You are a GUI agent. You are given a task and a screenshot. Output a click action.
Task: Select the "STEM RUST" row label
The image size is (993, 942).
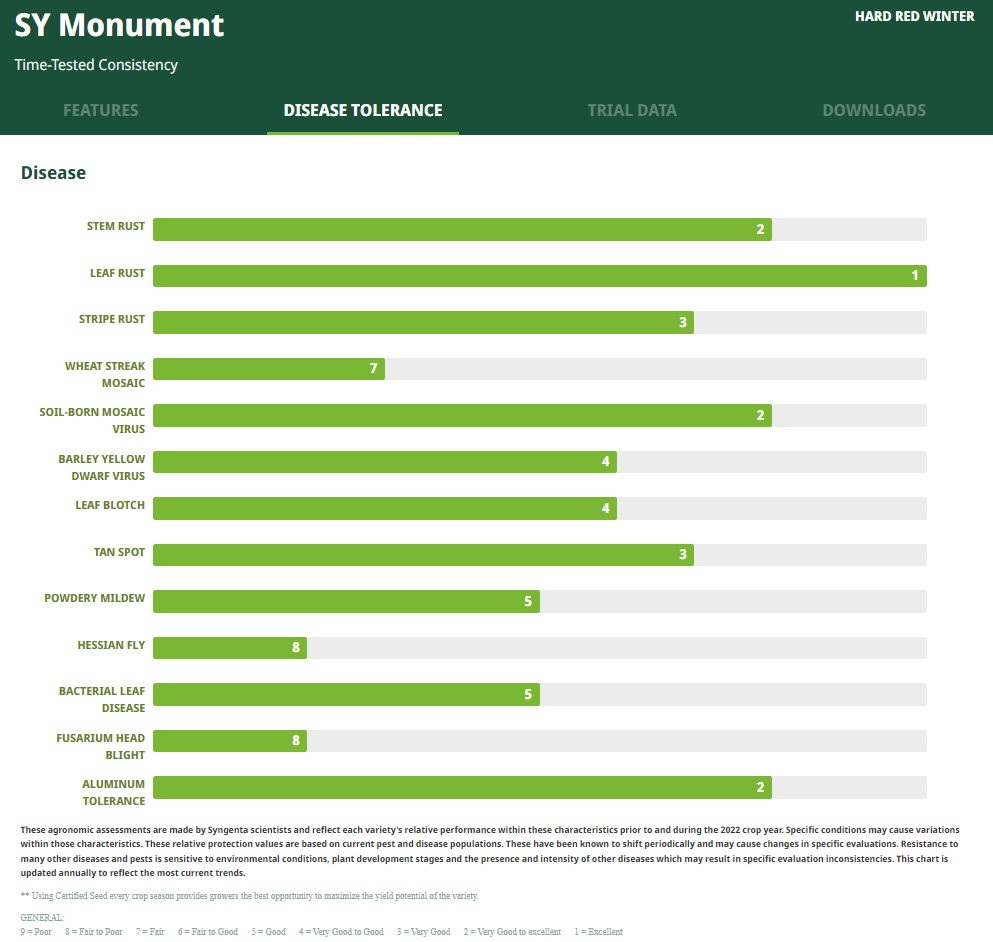pos(116,226)
